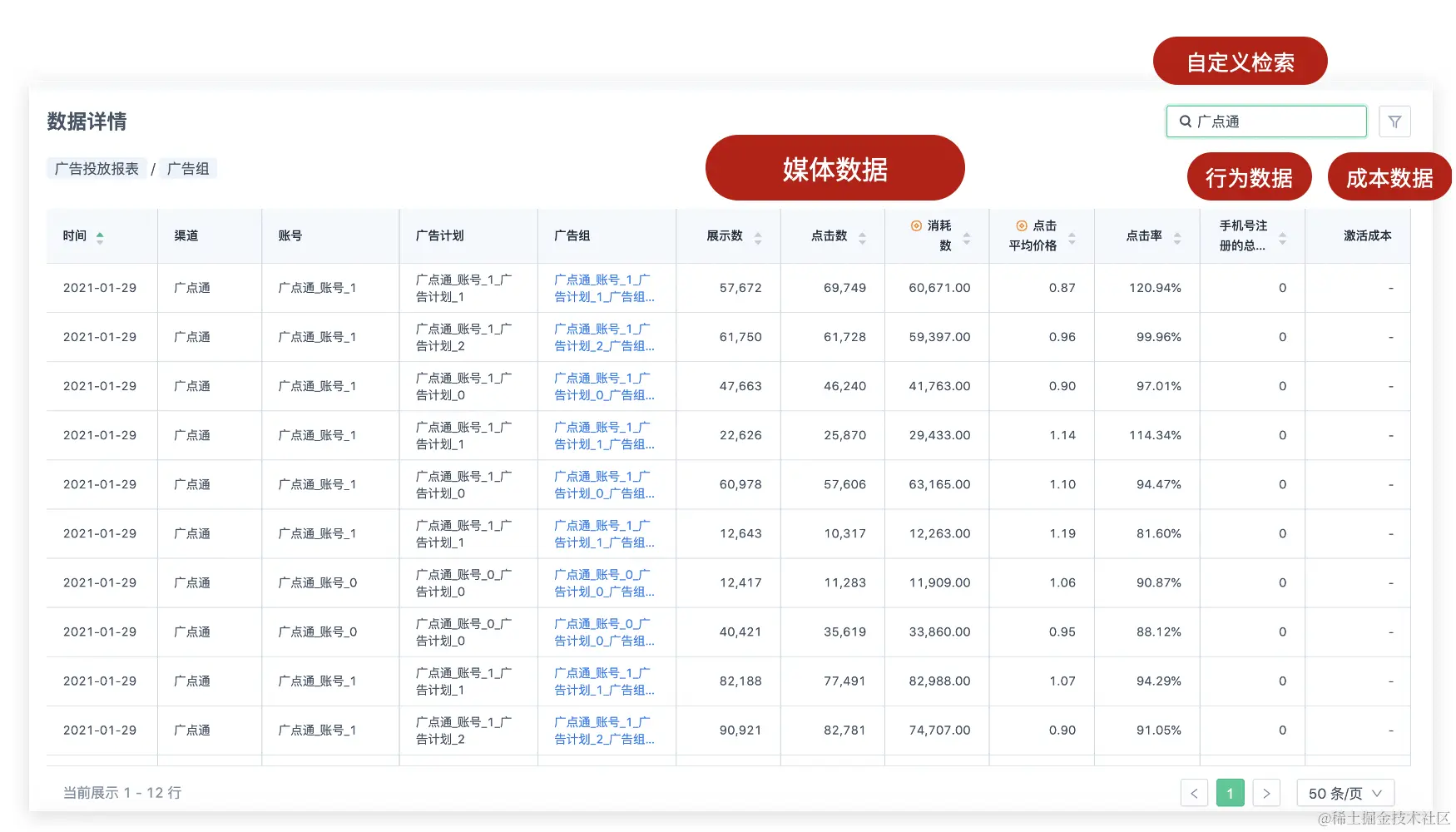Open ad group link in row with 22,626 impressions

tap(604, 435)
